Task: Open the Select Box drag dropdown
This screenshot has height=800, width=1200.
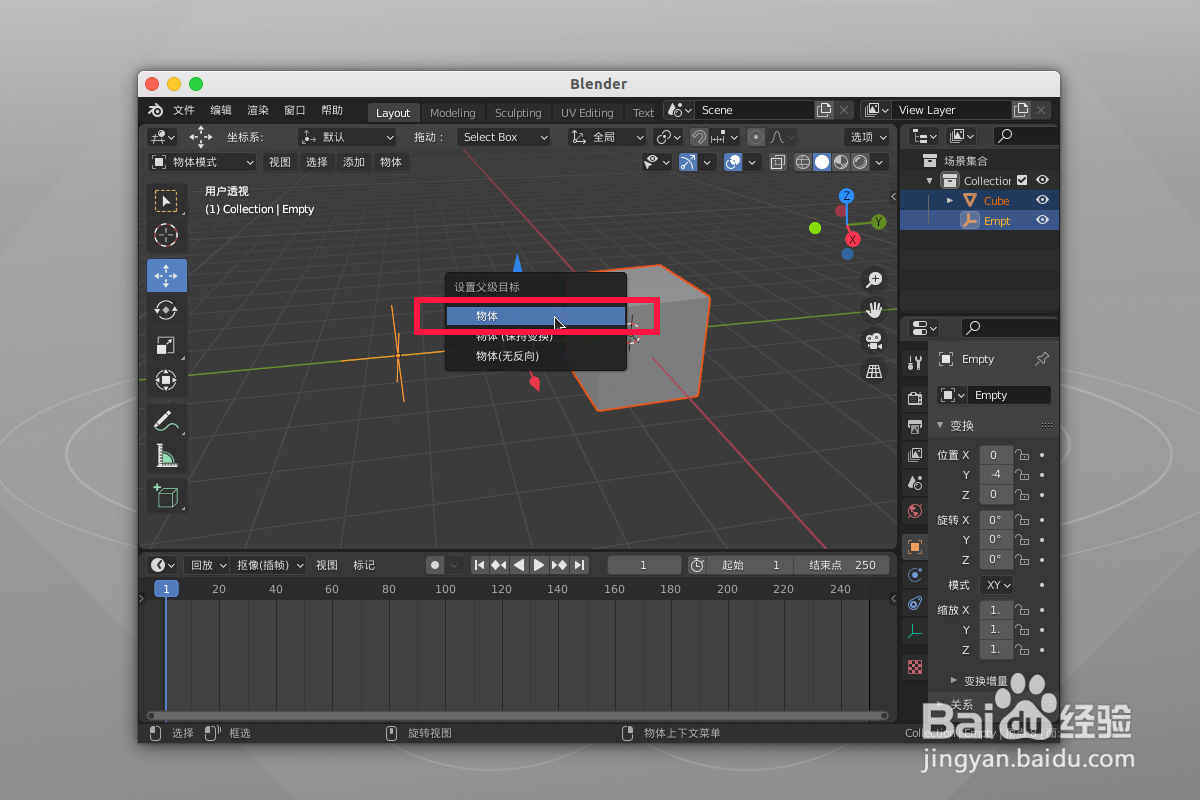Action: click(x=505, y=137)
